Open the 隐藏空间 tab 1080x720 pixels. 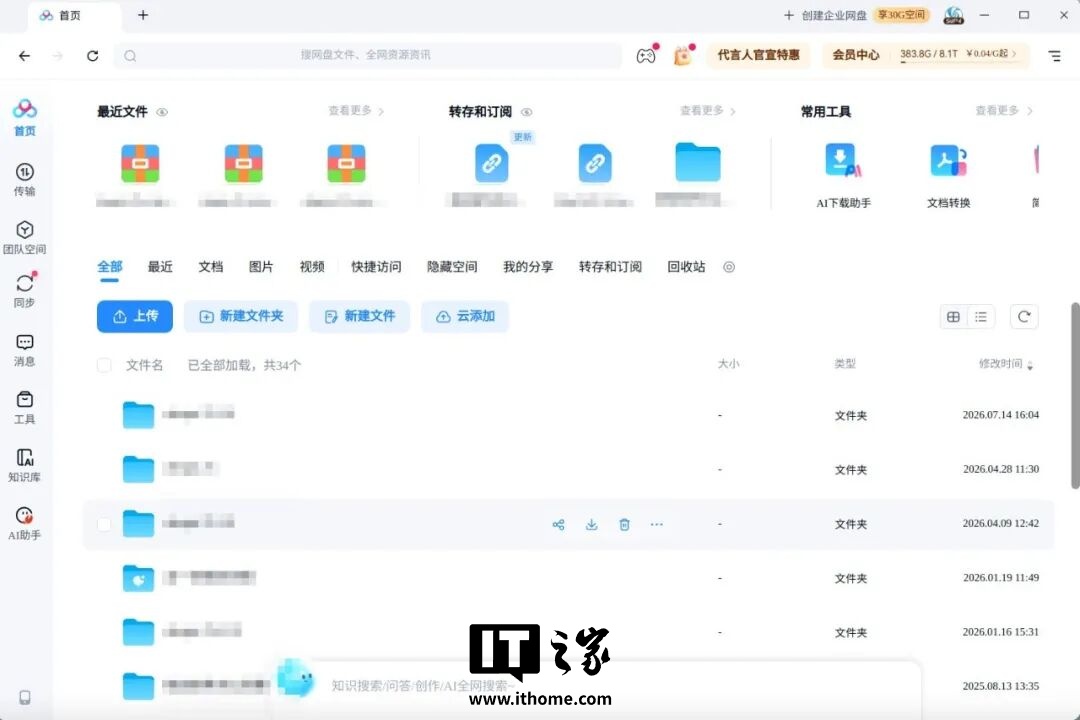coord(452,267)
